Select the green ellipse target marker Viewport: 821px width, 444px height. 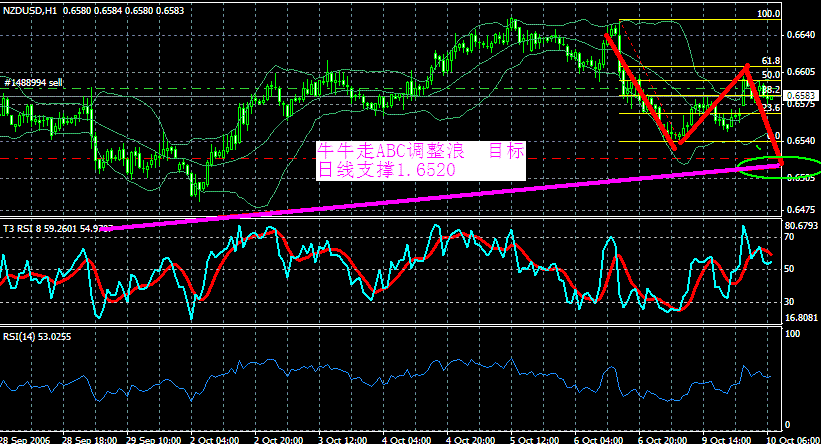point(779,167)
